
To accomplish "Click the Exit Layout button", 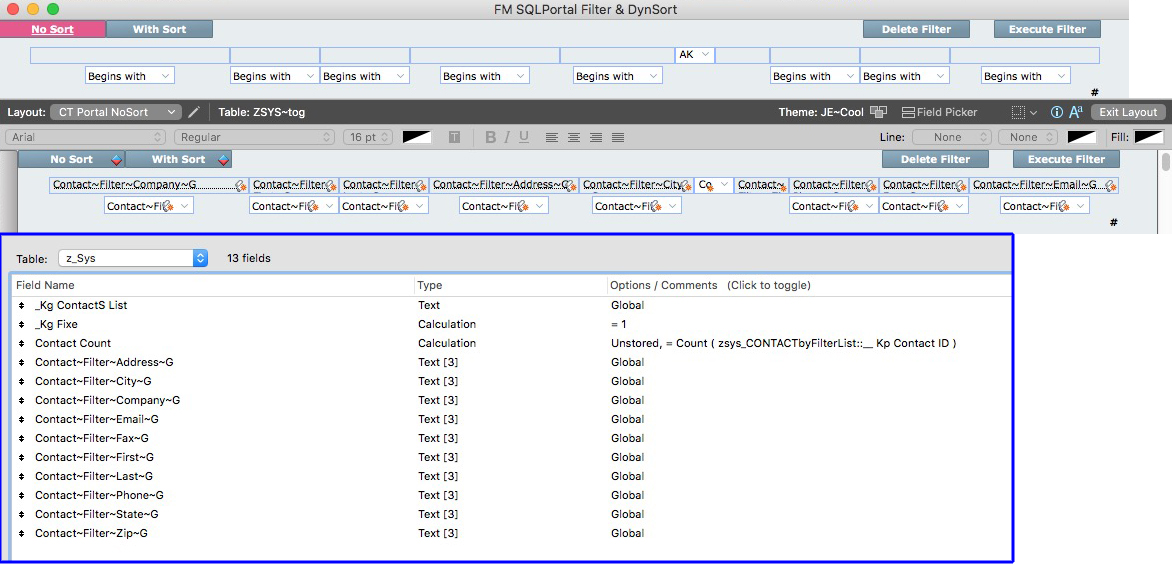I will [1127, 113].
